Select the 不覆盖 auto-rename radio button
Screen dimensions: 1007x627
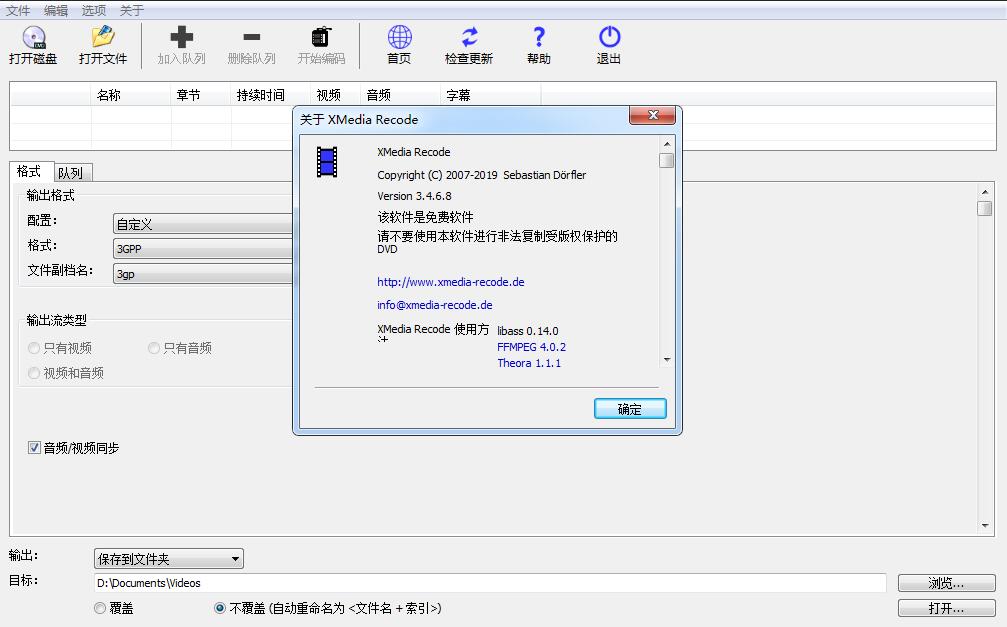220,608
